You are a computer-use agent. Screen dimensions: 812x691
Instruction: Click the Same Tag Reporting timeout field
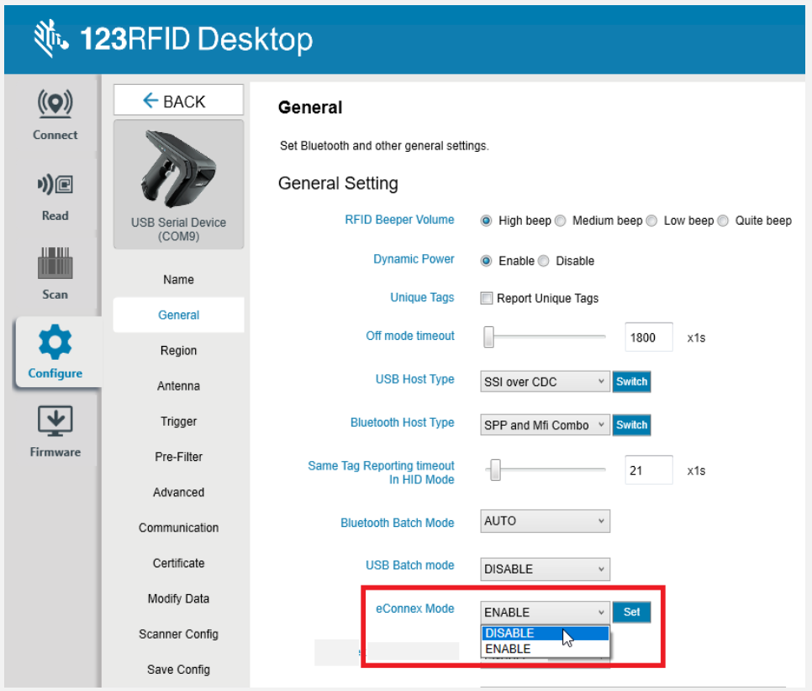[648, 470]
